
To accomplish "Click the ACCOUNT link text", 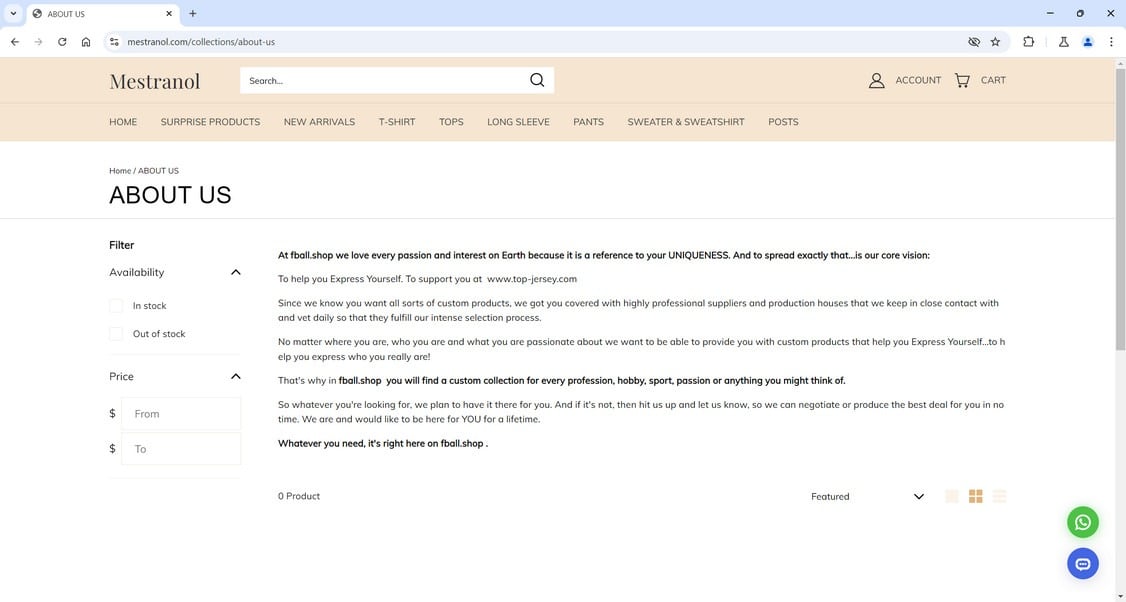I will 918,80.
